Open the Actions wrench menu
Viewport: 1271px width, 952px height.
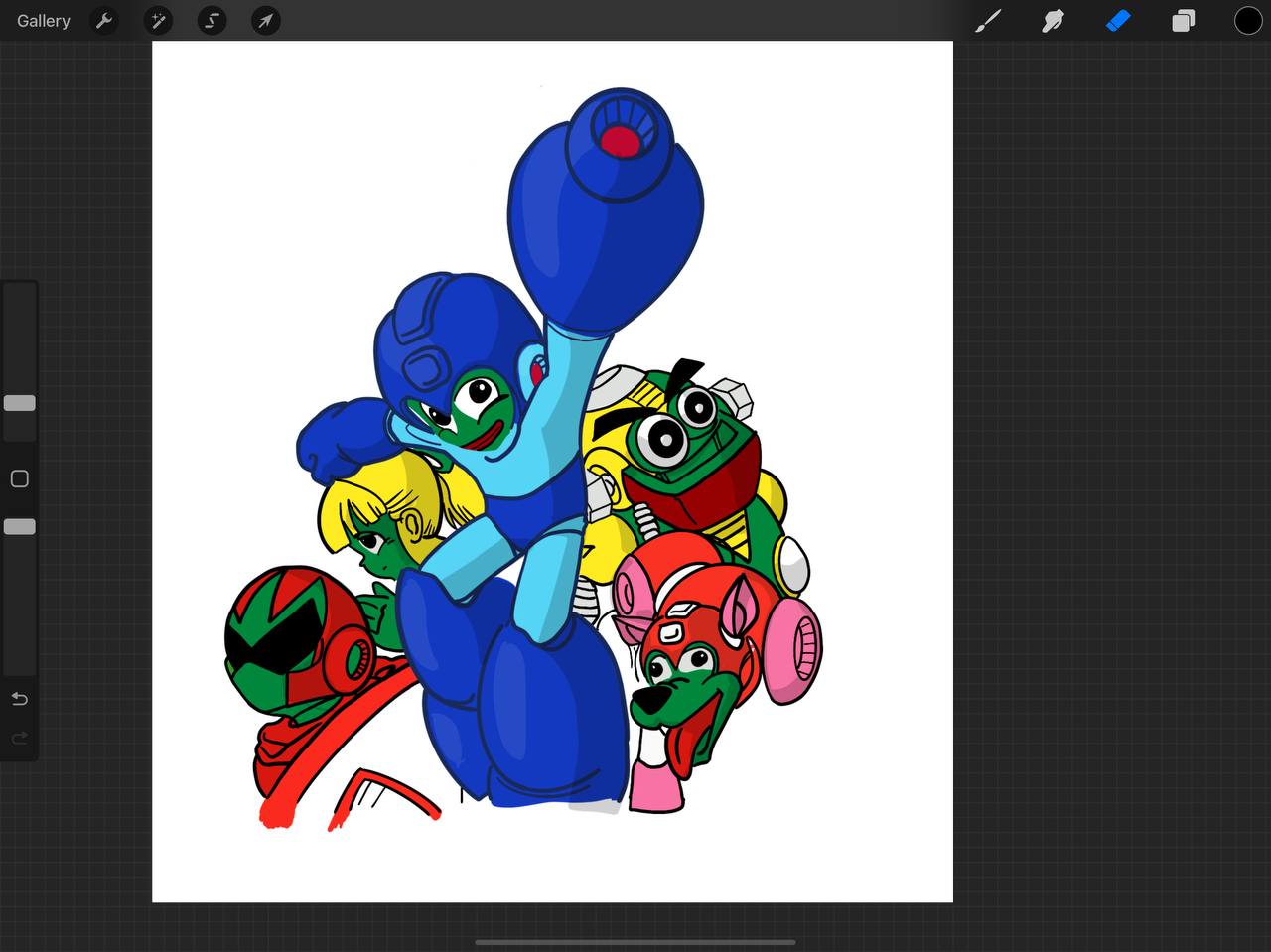point(104,21)
